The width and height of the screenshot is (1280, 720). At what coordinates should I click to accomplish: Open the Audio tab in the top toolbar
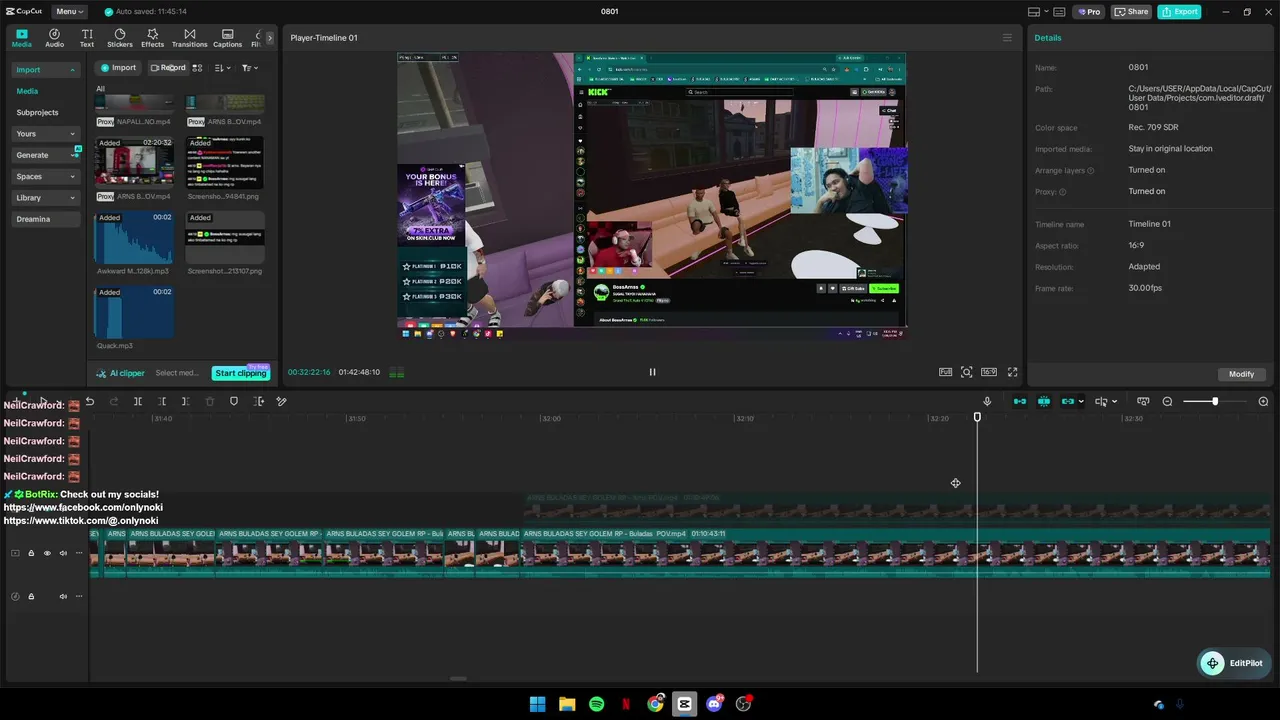(x=54, y=38)
